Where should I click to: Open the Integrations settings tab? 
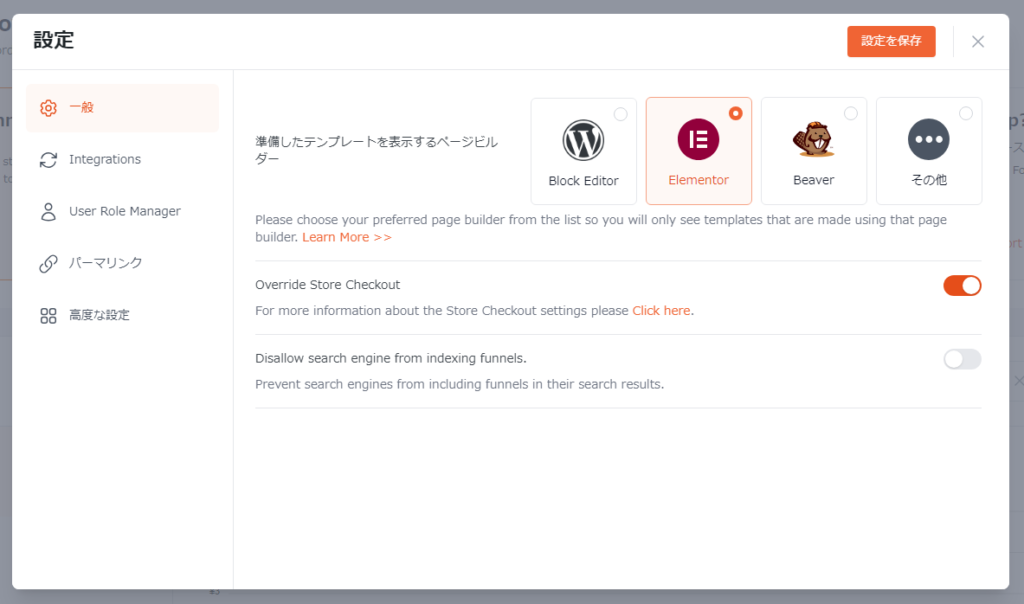coord(122,159)
